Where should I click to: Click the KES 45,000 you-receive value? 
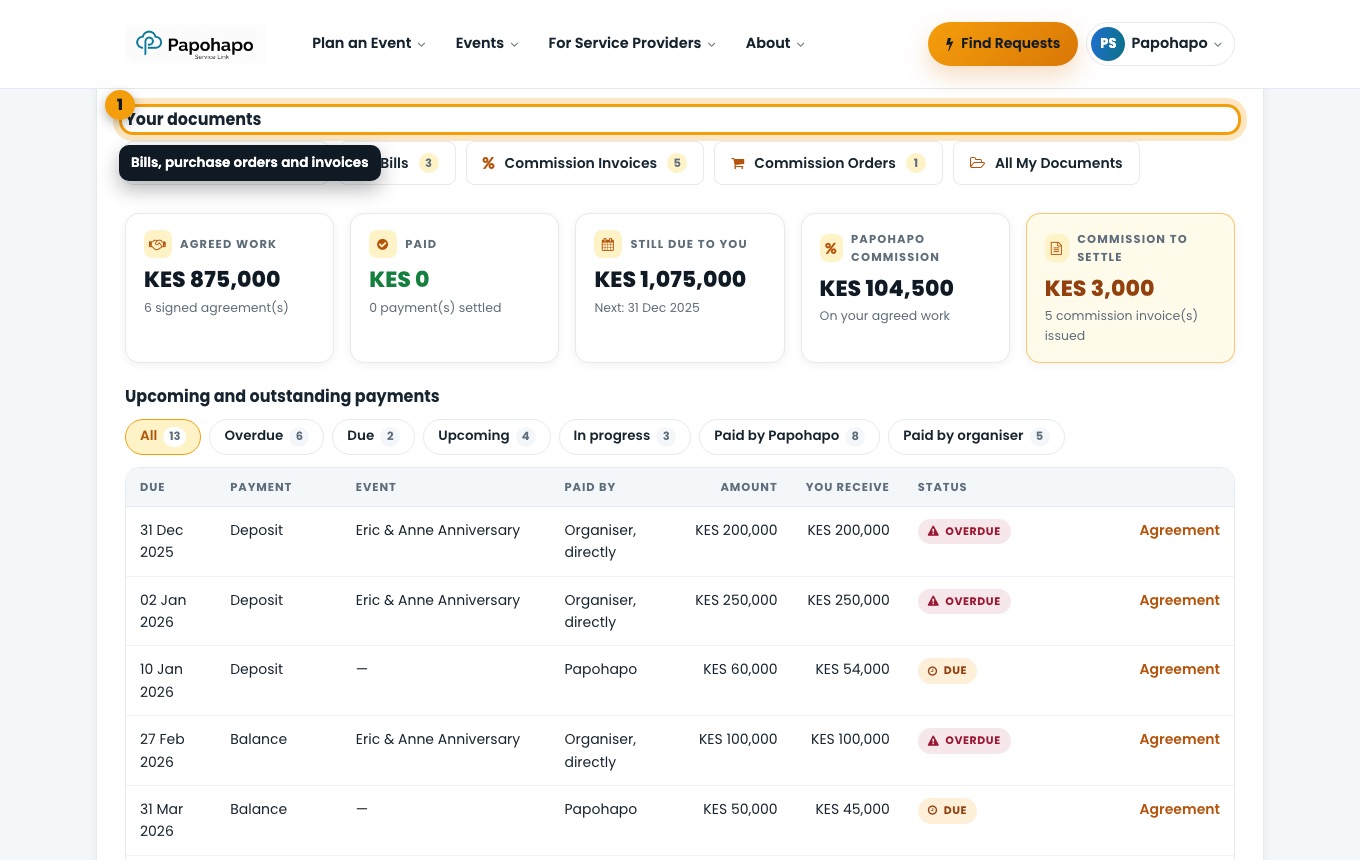coord(852,809)
